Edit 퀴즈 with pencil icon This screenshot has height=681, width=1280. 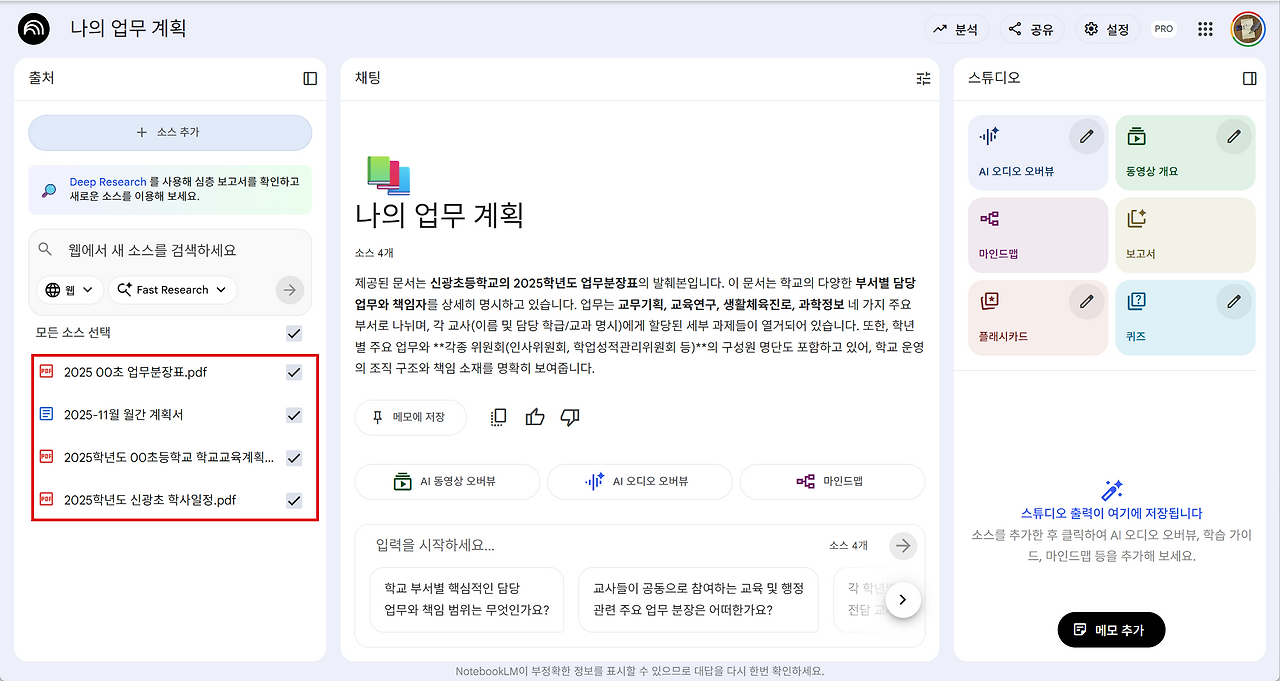[x=1234, y=301]
